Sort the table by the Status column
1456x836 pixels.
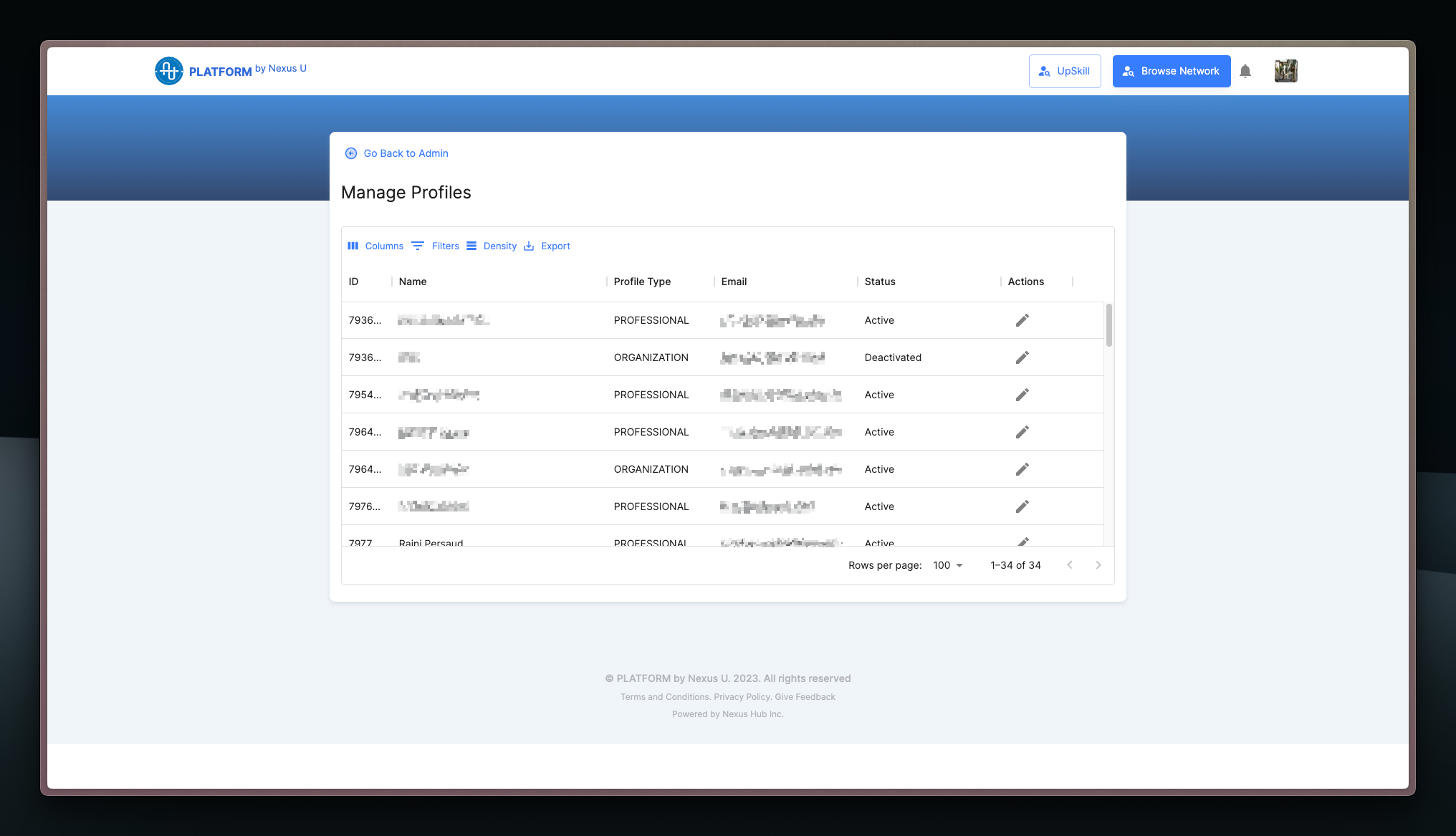click(879, 282)
